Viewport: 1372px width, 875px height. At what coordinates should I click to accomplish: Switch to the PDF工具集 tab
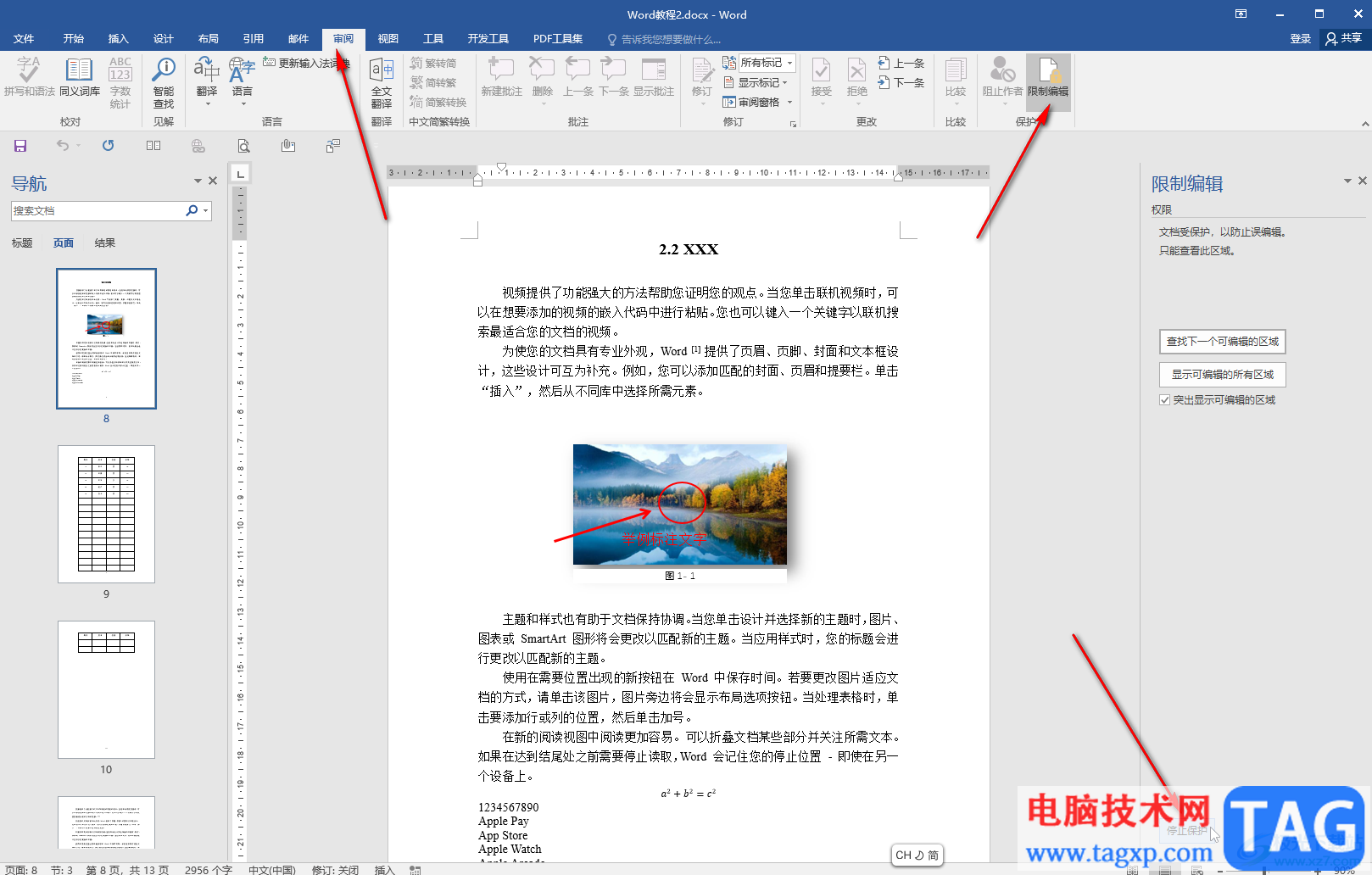click(558, 39)
